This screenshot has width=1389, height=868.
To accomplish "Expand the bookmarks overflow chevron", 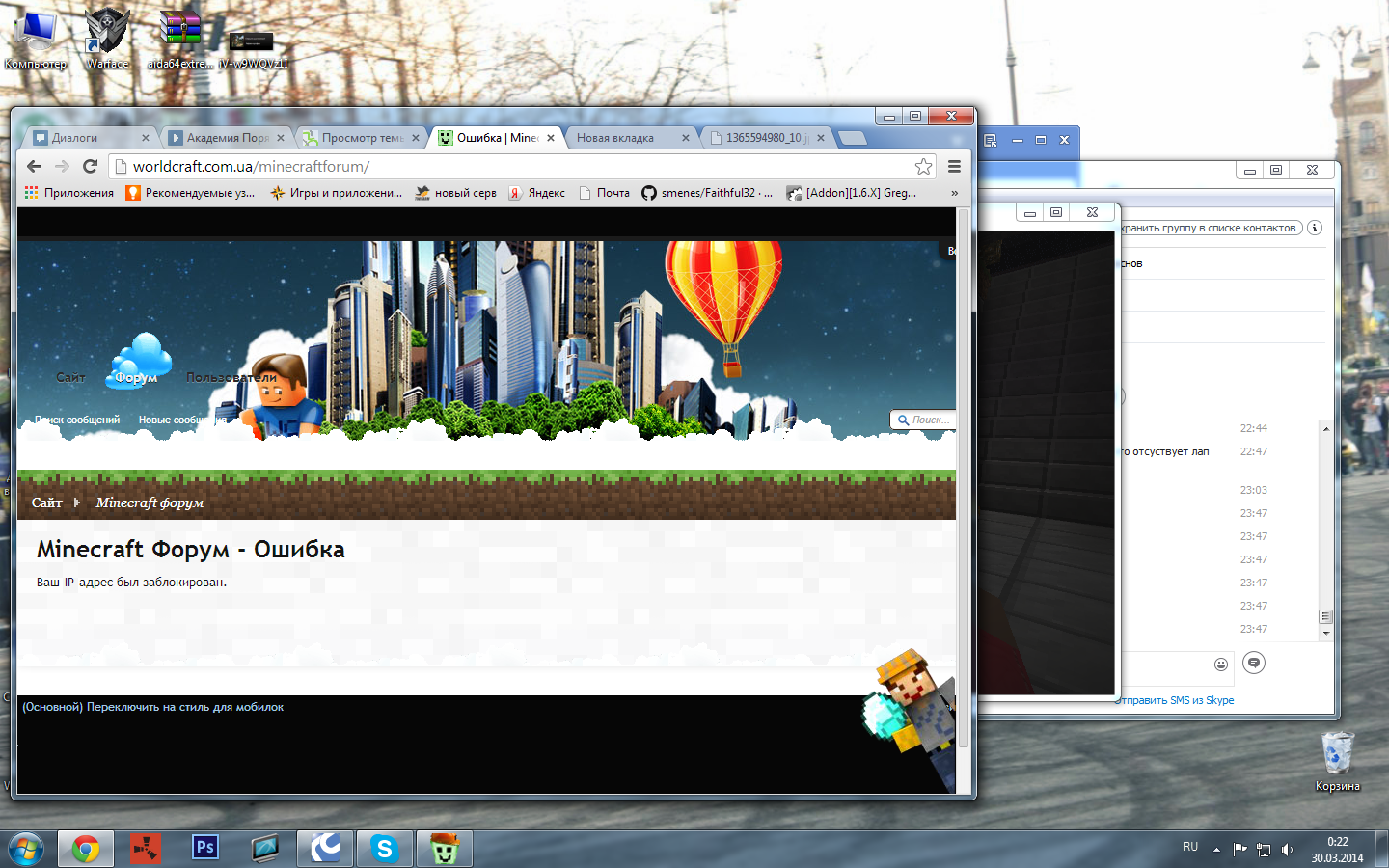I will click(x=955, y=193).
